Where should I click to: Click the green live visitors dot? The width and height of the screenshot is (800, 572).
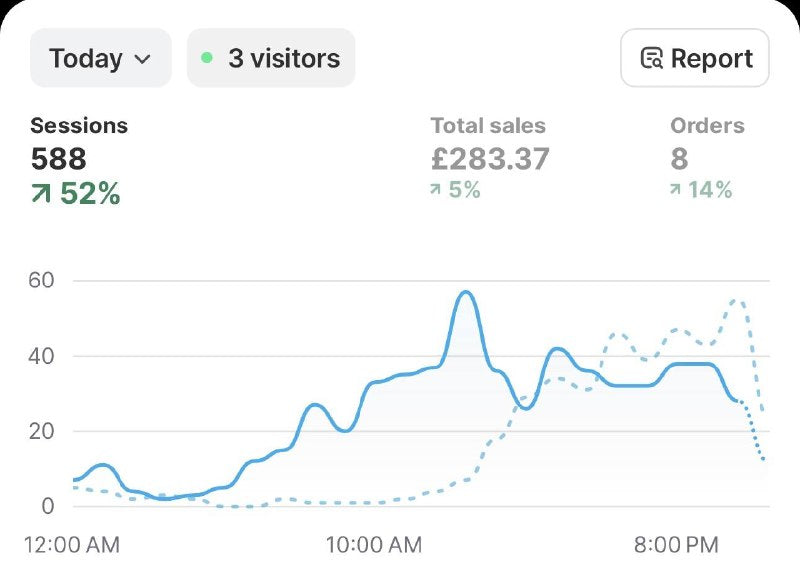(207, 58)
